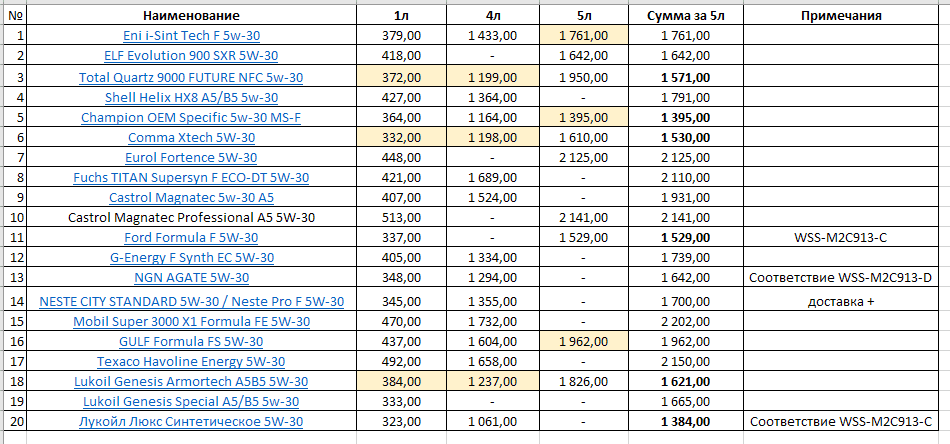Open the Лукойл Люкс Синтетическое 5W-30 link
The width and height of the screenshot is (950, 444).
[191, 422]
